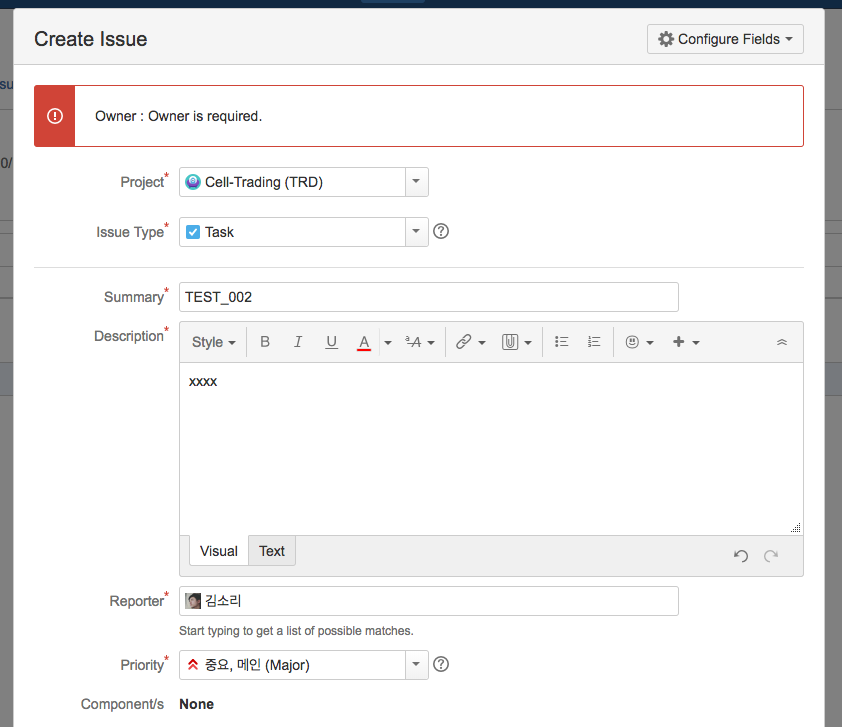Undo last edit in description editor
Image resolution: width=842 pixels, height=727 pixels.
point(741,556)
